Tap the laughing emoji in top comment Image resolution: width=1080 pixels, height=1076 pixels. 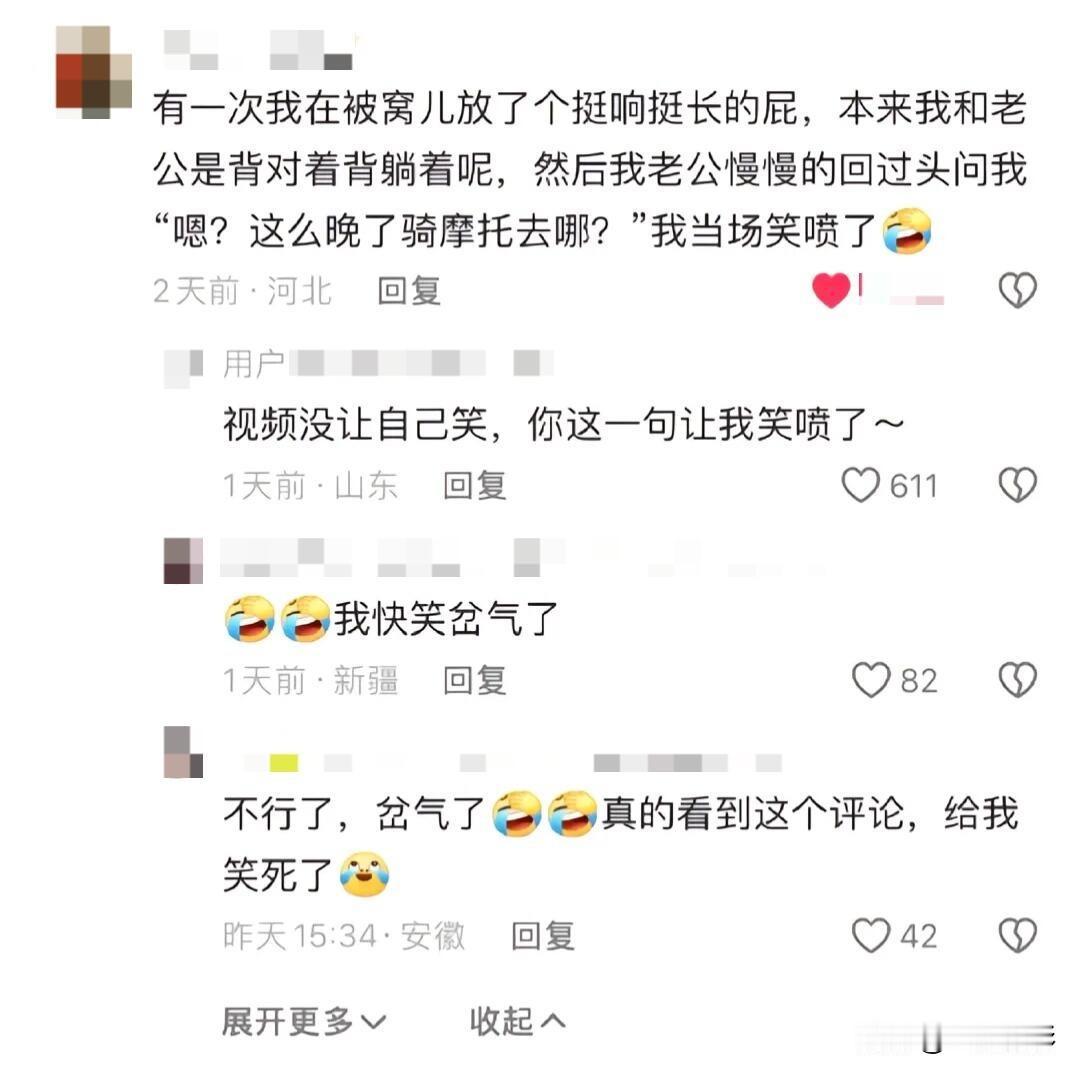pos(907,231)
